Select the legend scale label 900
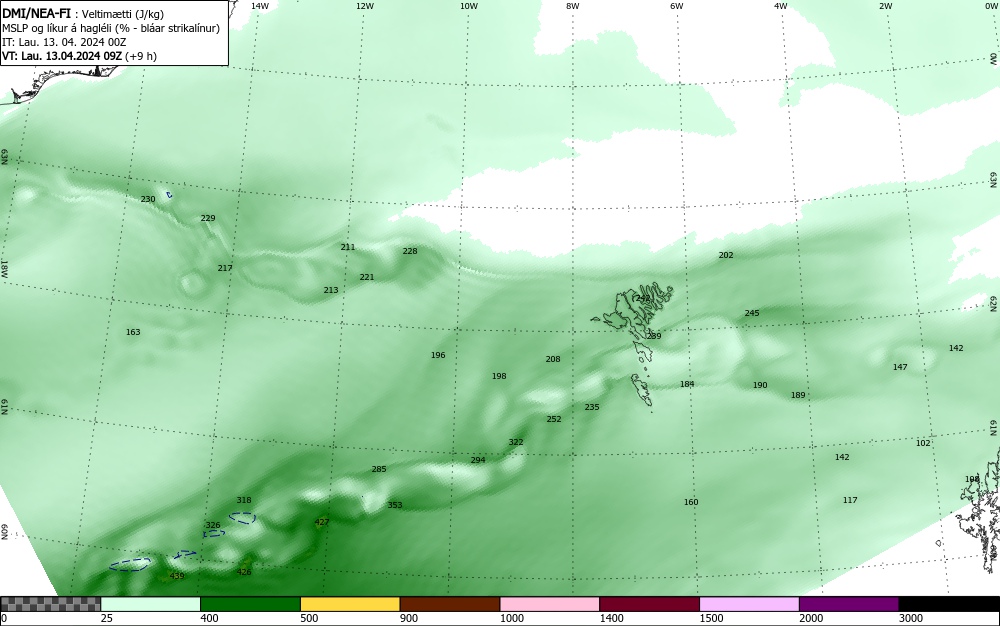 (x=409, y=618)
